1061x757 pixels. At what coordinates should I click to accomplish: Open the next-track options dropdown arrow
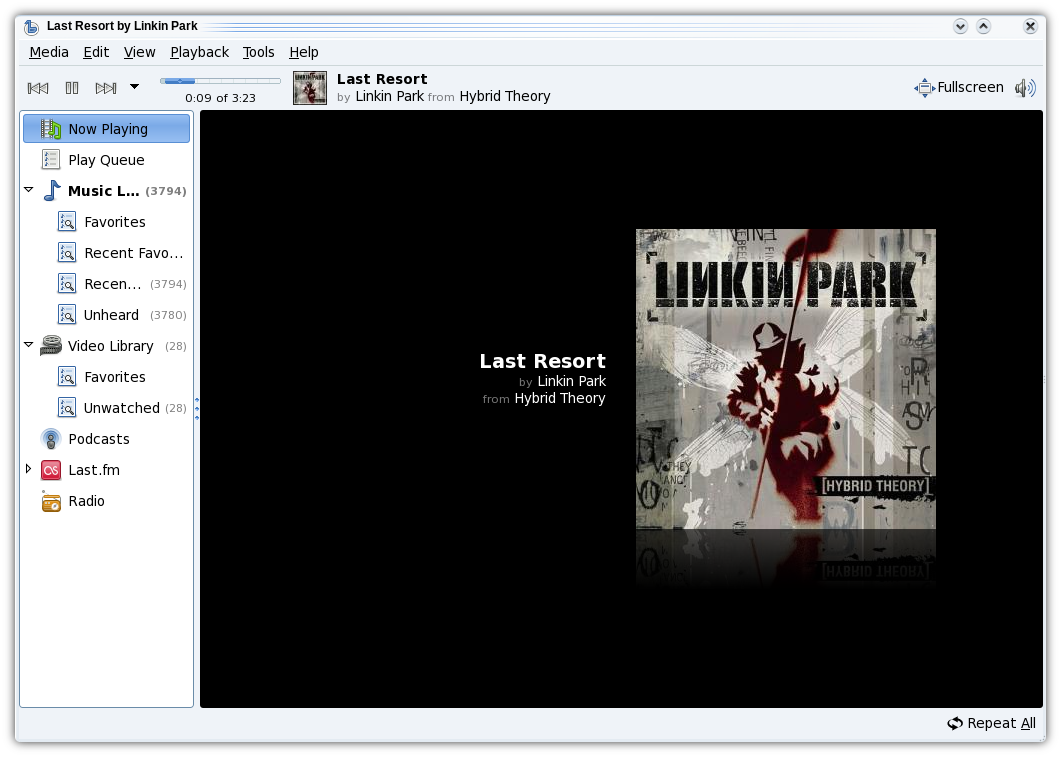click(135, 87)
